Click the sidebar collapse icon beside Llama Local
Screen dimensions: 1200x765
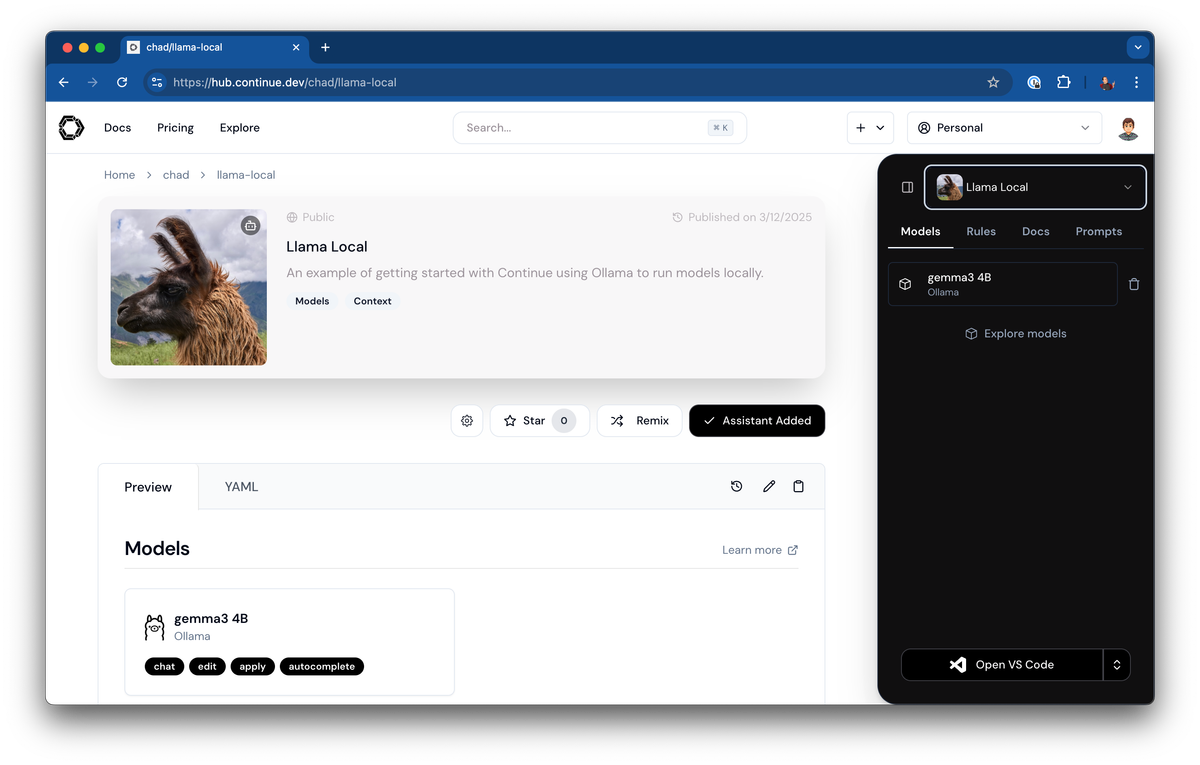[x=906, y=187]
